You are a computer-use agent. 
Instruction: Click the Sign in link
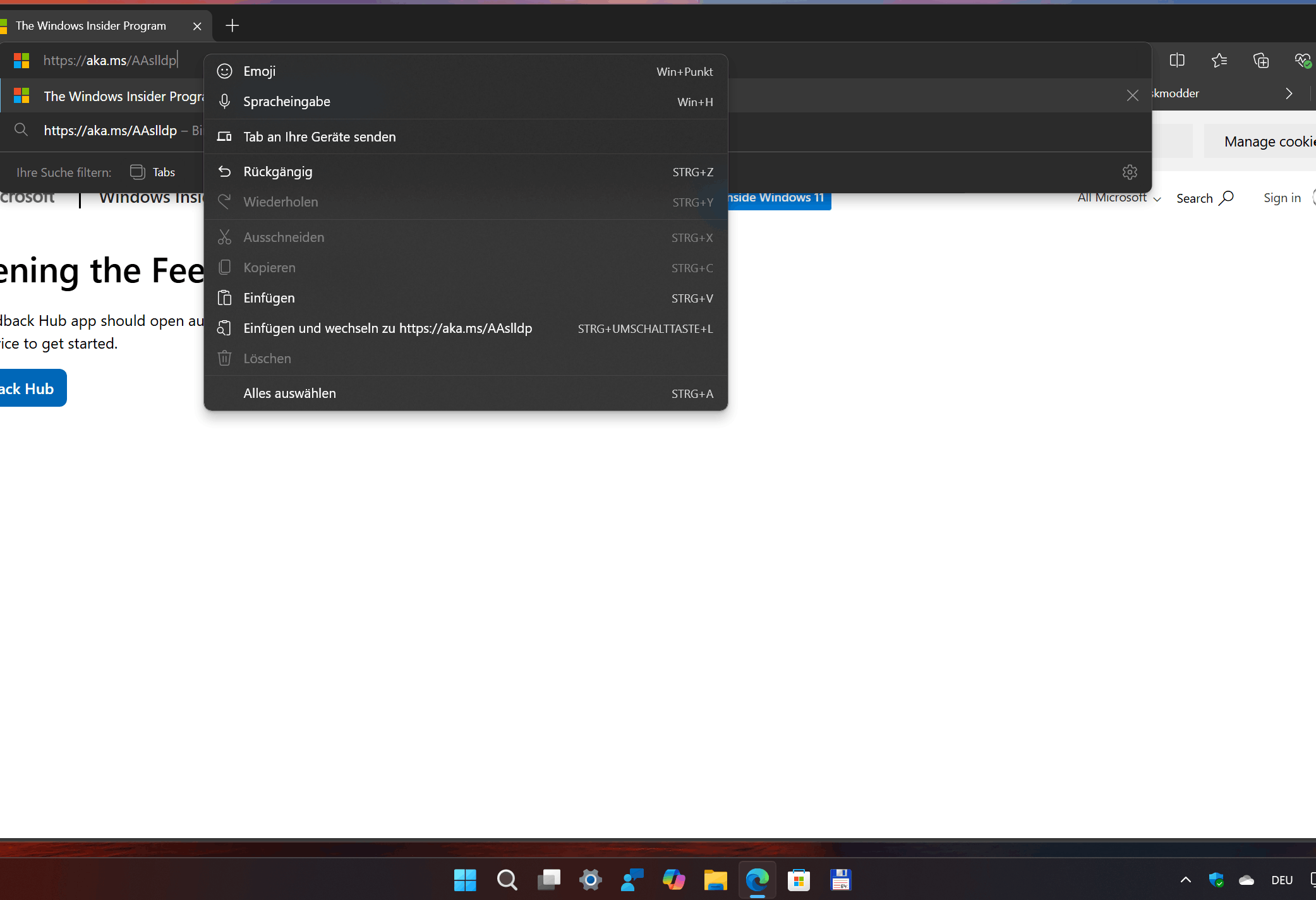pyautogui.click(x=1282, y=198)
